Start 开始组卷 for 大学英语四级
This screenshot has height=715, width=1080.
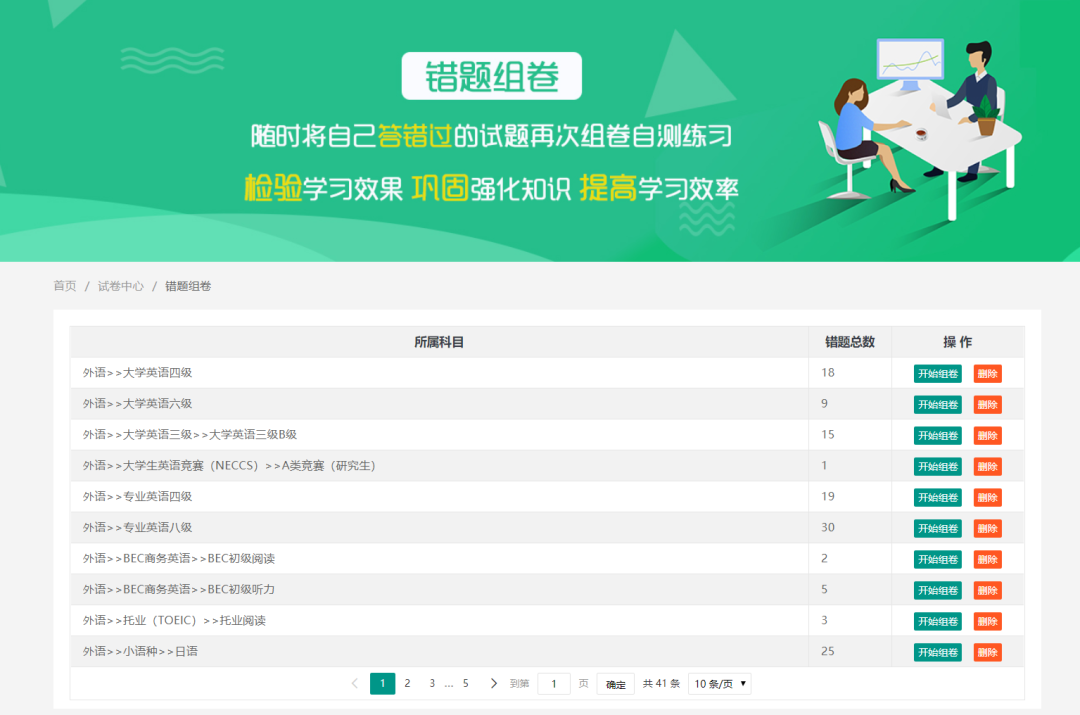(x=937, y=374)
